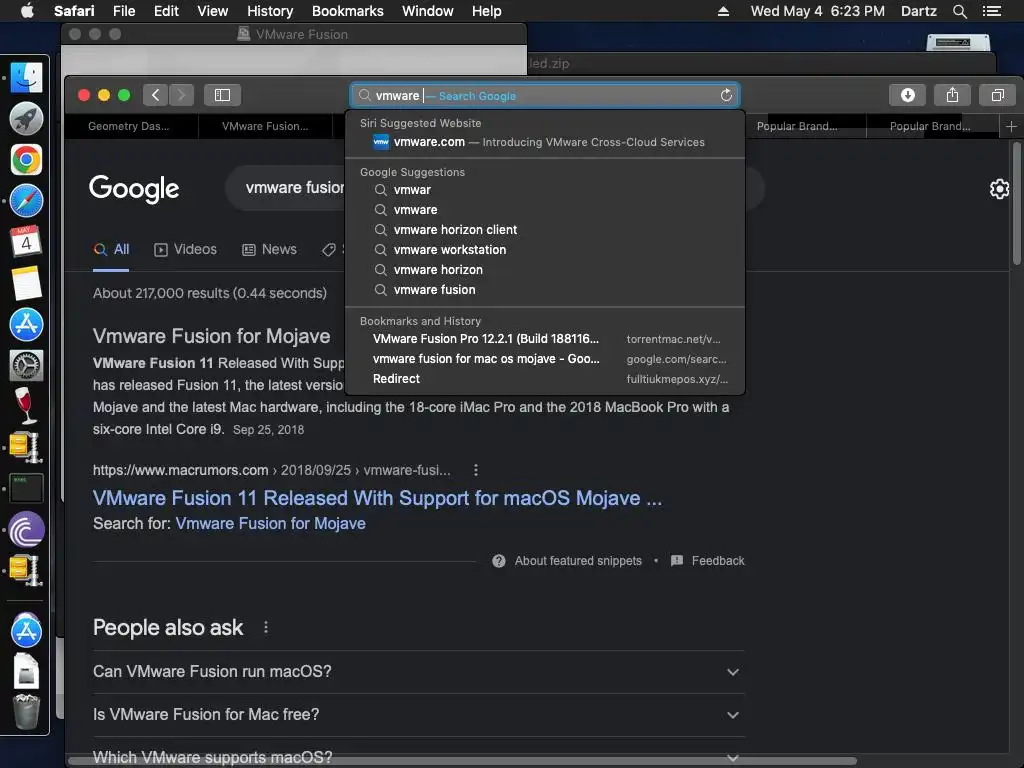1024x768 pixels.
Task: Click the Safari address bar field
Action: 545,95
